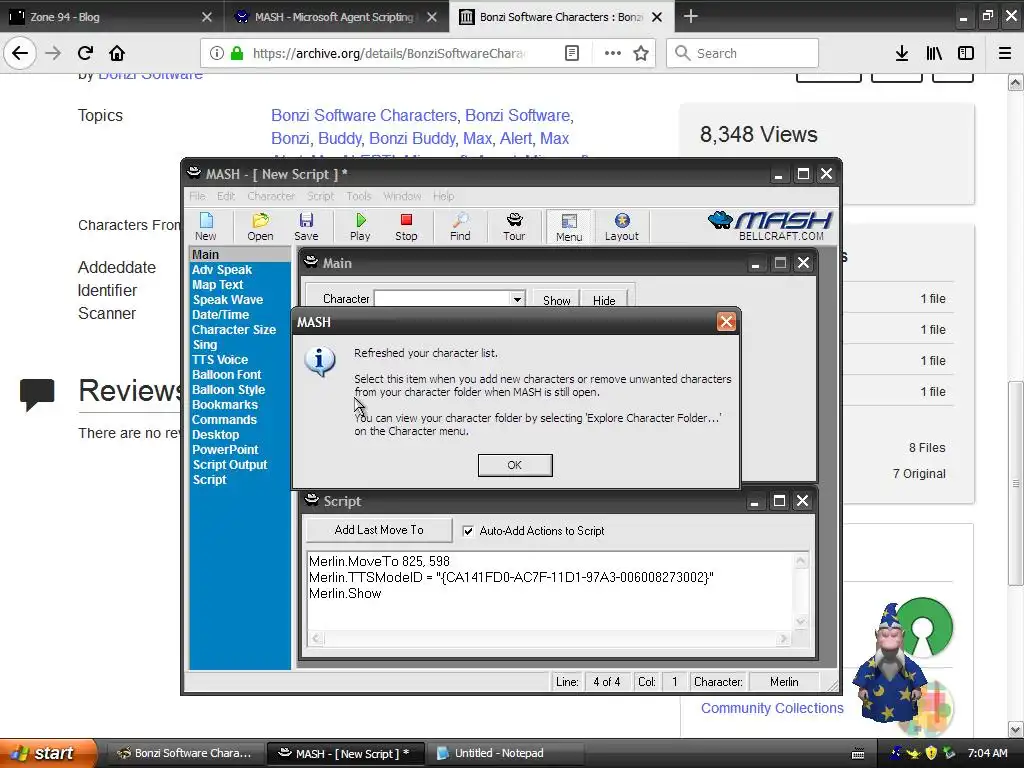Image resolution: width=1024 pixels, height=768 pixels.
Task: Open the downloads arrow icon
Action: (x=902, y=53)
